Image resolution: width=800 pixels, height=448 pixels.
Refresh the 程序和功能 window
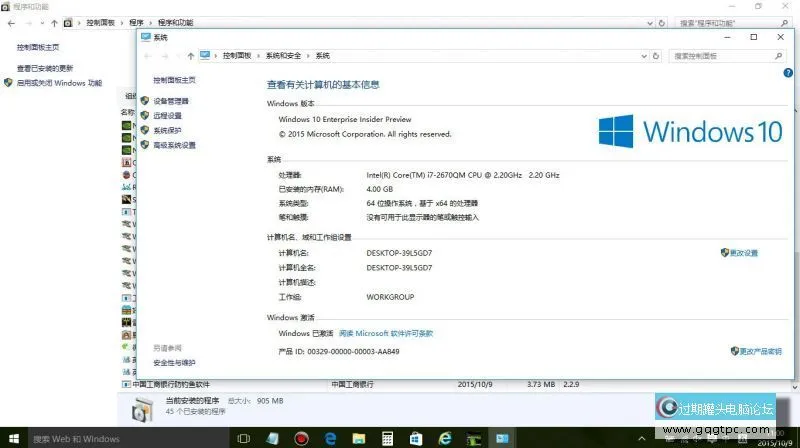(x=662, y=23)
